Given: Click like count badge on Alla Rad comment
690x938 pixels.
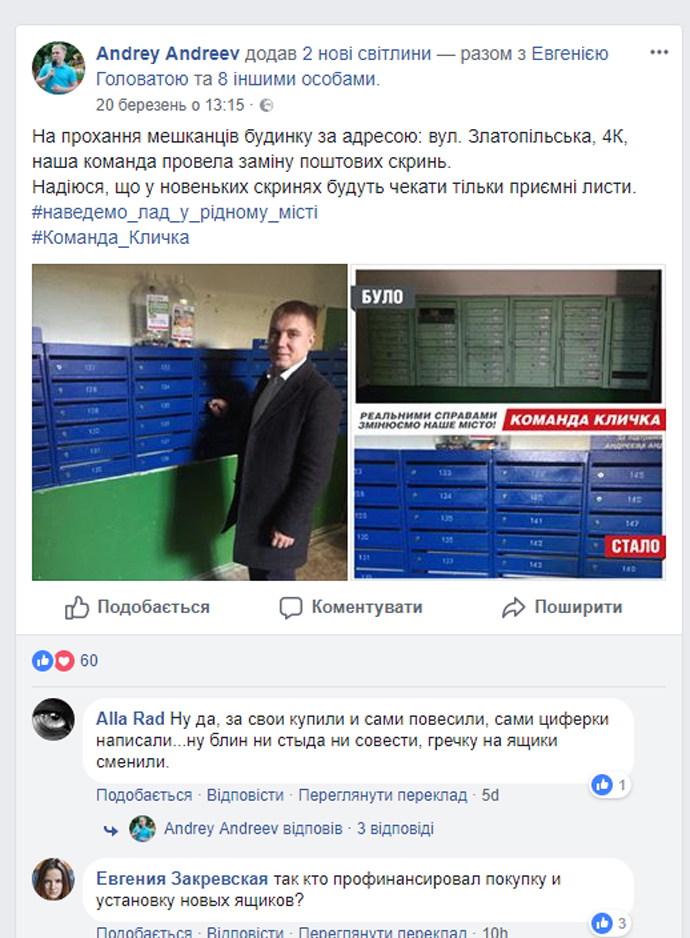Looking at the screenshot, I should pos(609,784).
